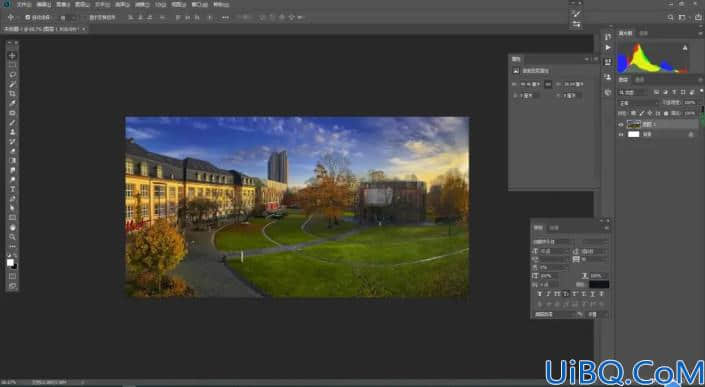Toggle all caps in the Character panel
The image size is (705, 387).
click(557, 294)
